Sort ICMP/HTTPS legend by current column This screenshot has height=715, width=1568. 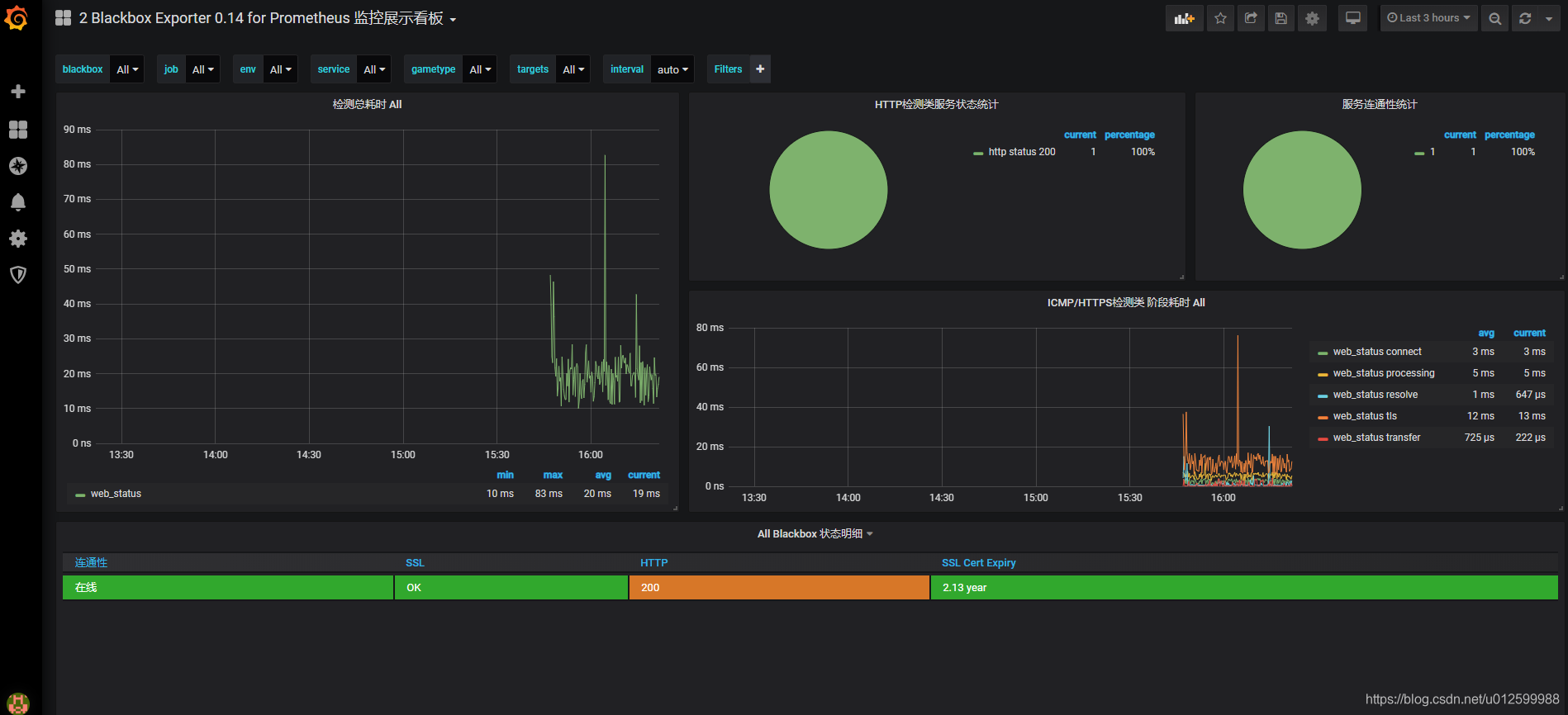(x=1529, y=334)
